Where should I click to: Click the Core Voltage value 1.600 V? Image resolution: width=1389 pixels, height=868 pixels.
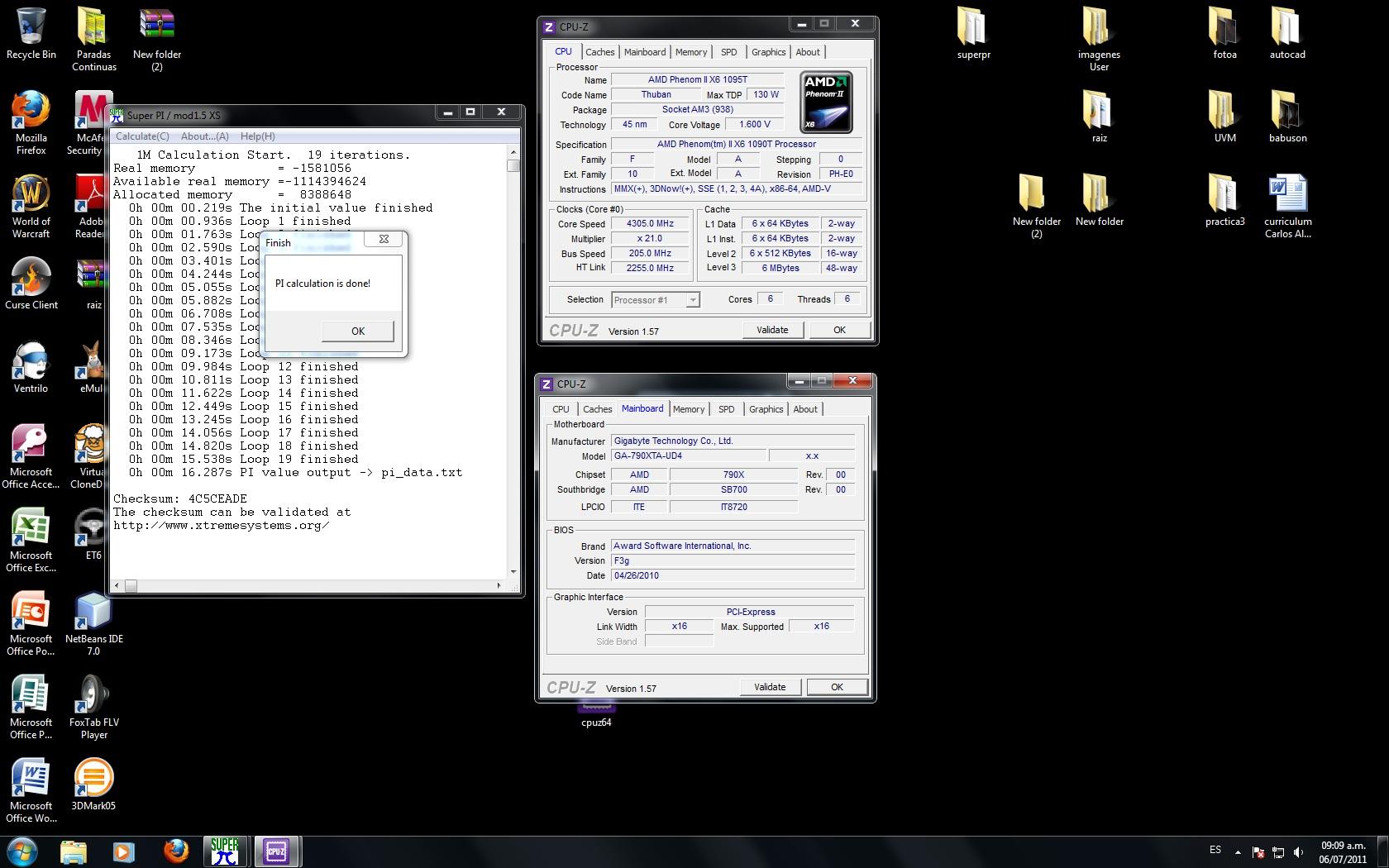pos(755,124)
